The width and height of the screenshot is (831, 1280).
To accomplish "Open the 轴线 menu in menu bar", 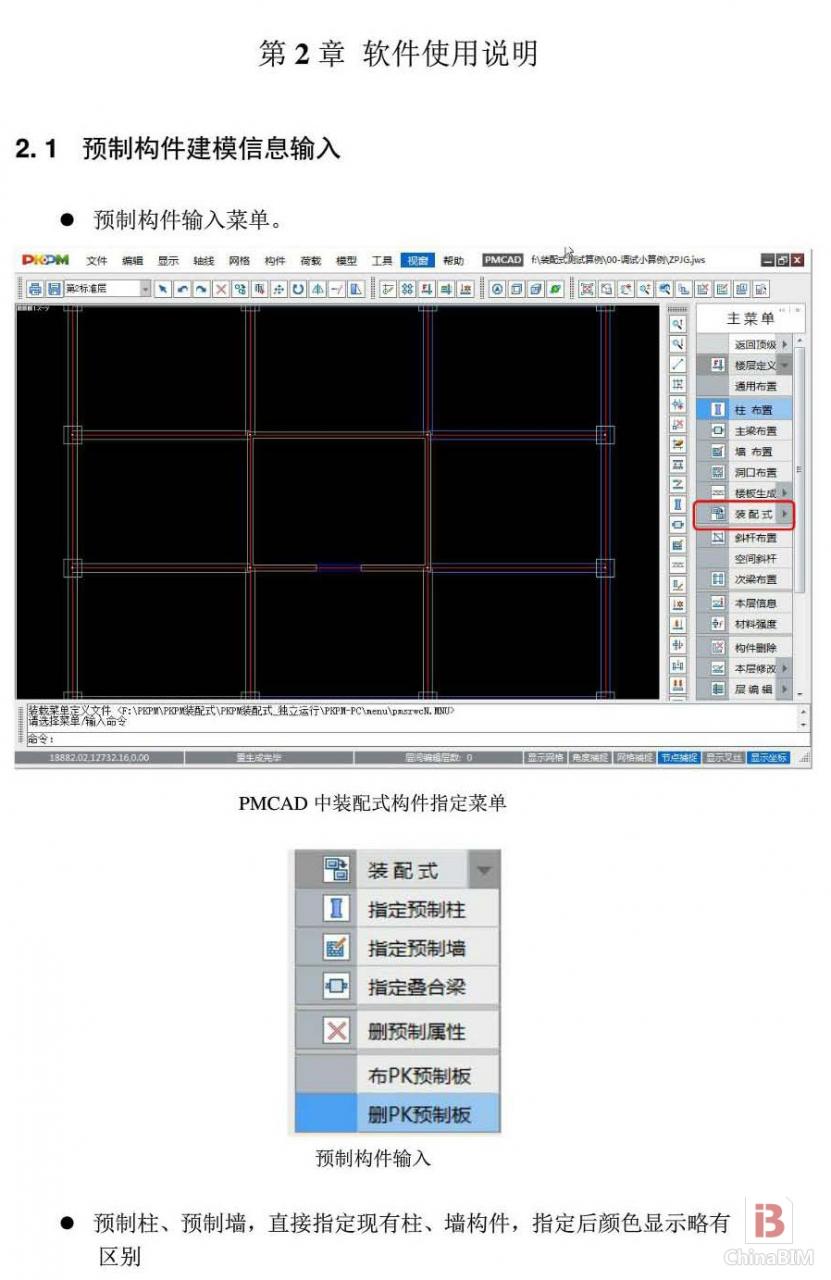I will (203, 261).
